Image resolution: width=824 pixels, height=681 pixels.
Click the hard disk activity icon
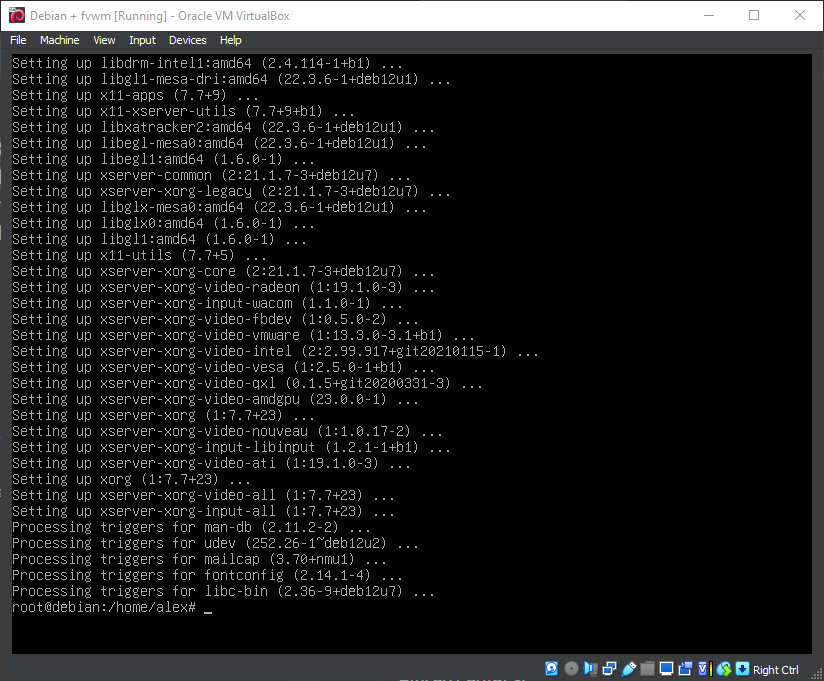pos(552,668)
